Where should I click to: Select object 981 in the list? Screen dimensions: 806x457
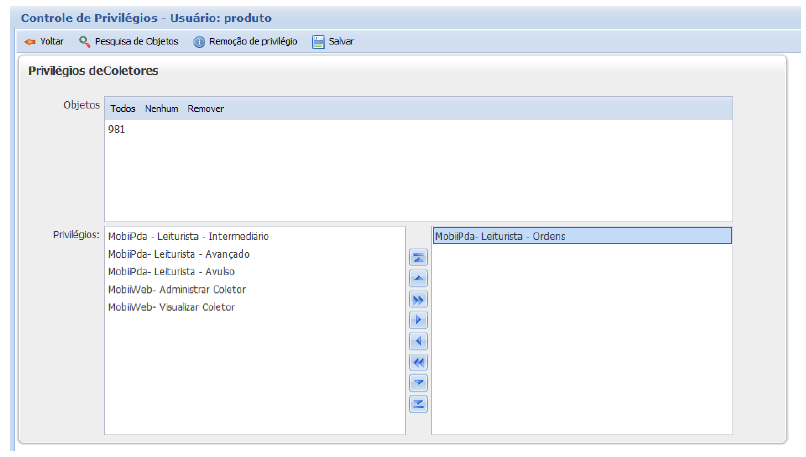(x=117, y=130)
